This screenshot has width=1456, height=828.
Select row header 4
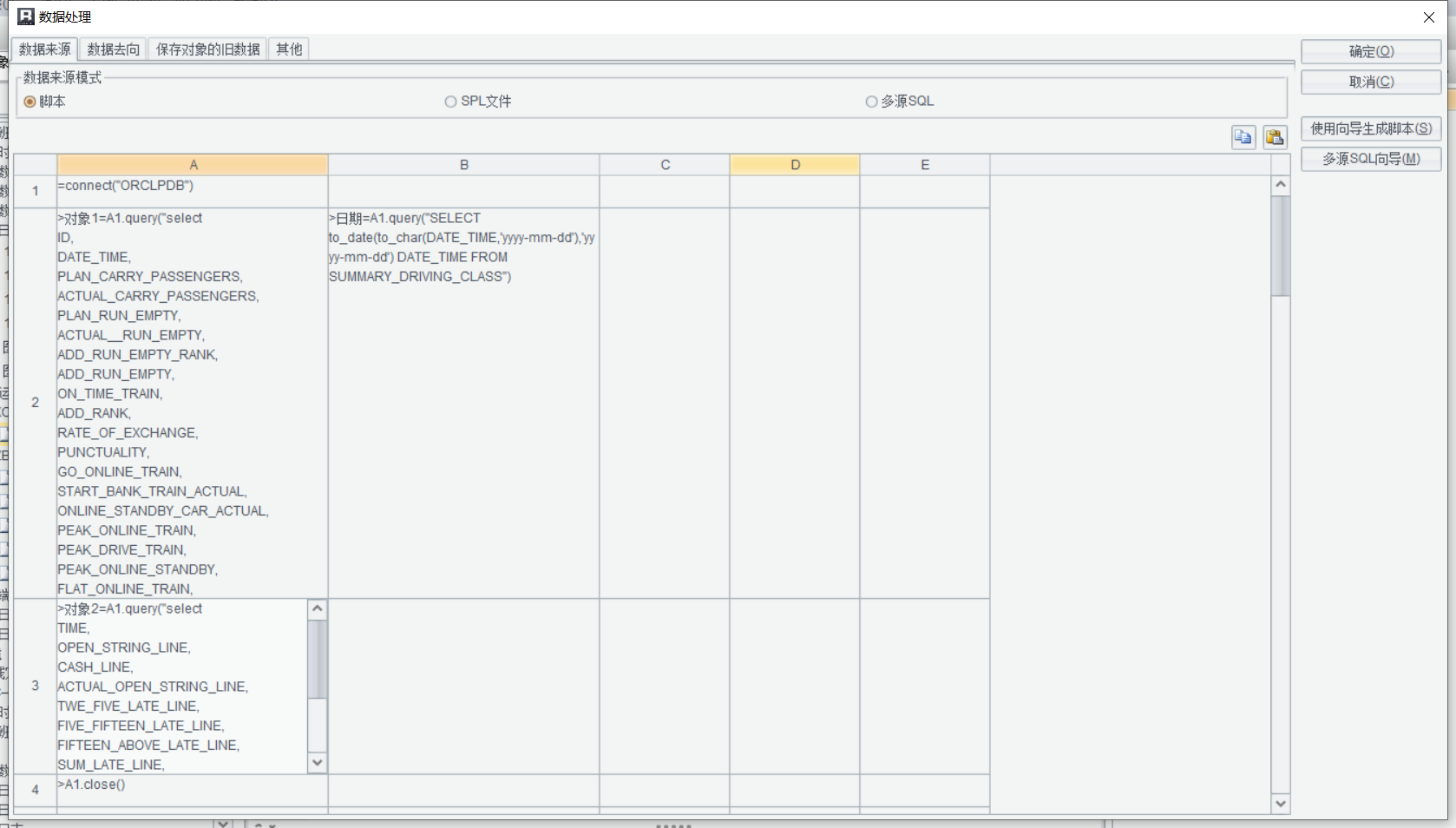(36, 791)
